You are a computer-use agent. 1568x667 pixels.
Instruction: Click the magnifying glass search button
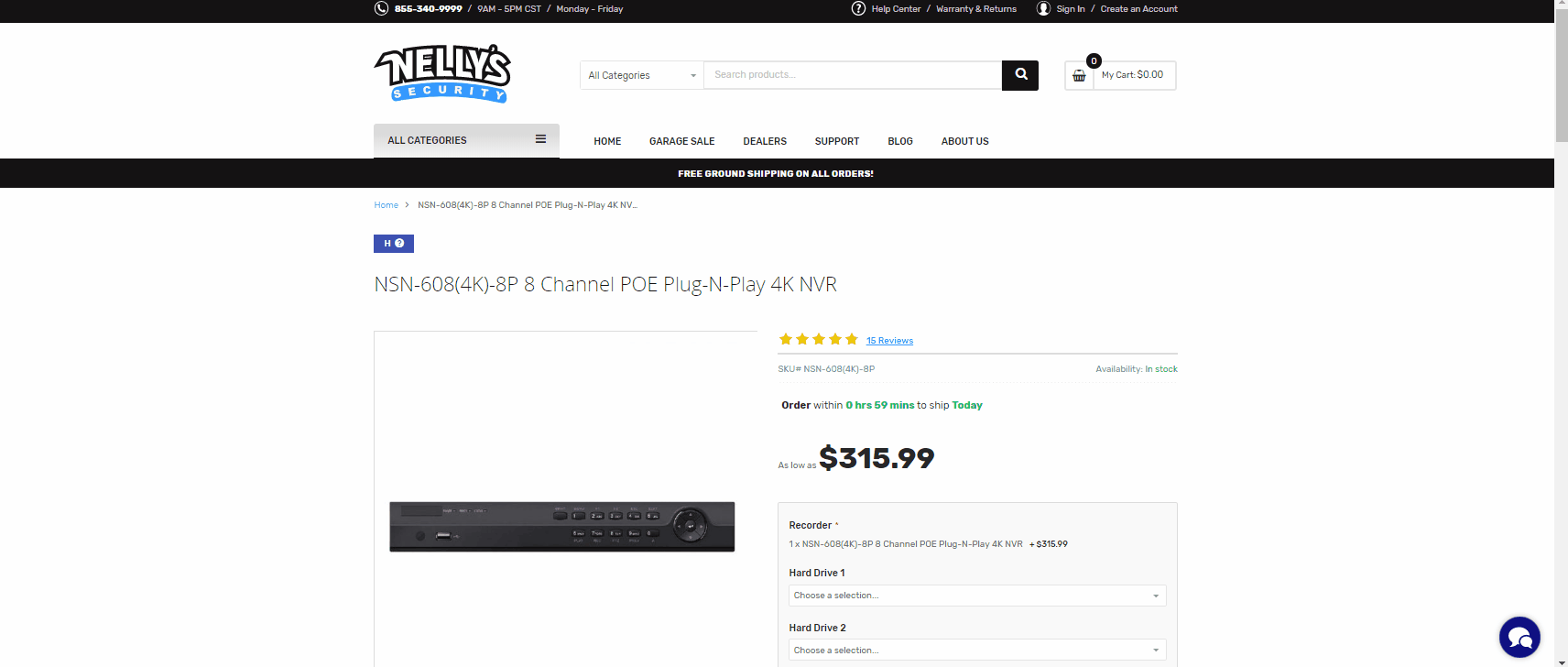pos(1020,75)
